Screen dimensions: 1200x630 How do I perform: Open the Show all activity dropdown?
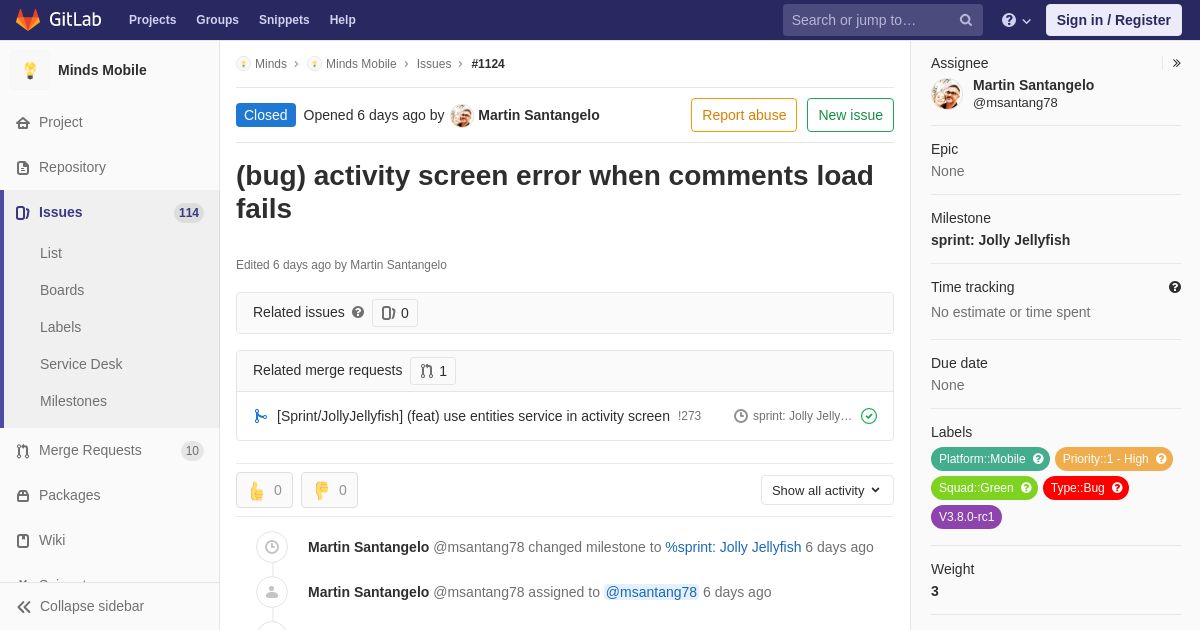[827, 490]
